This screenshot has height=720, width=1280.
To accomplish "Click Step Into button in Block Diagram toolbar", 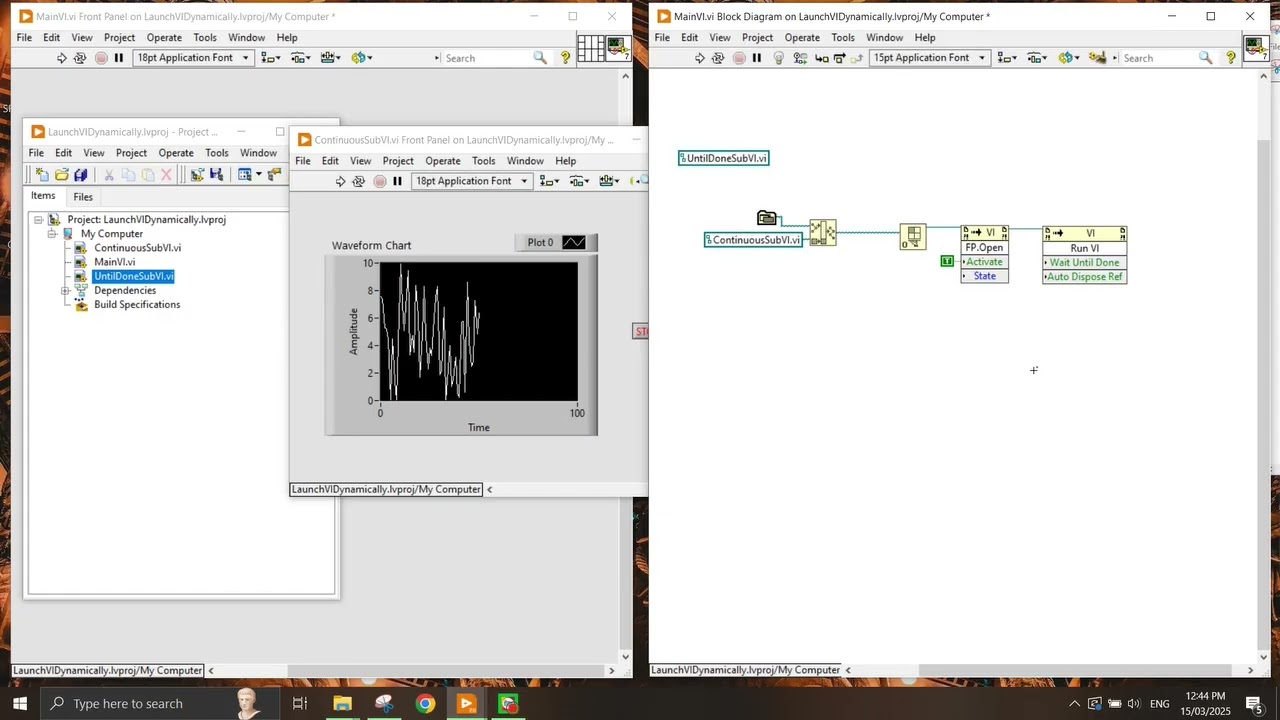I will 822,58.
